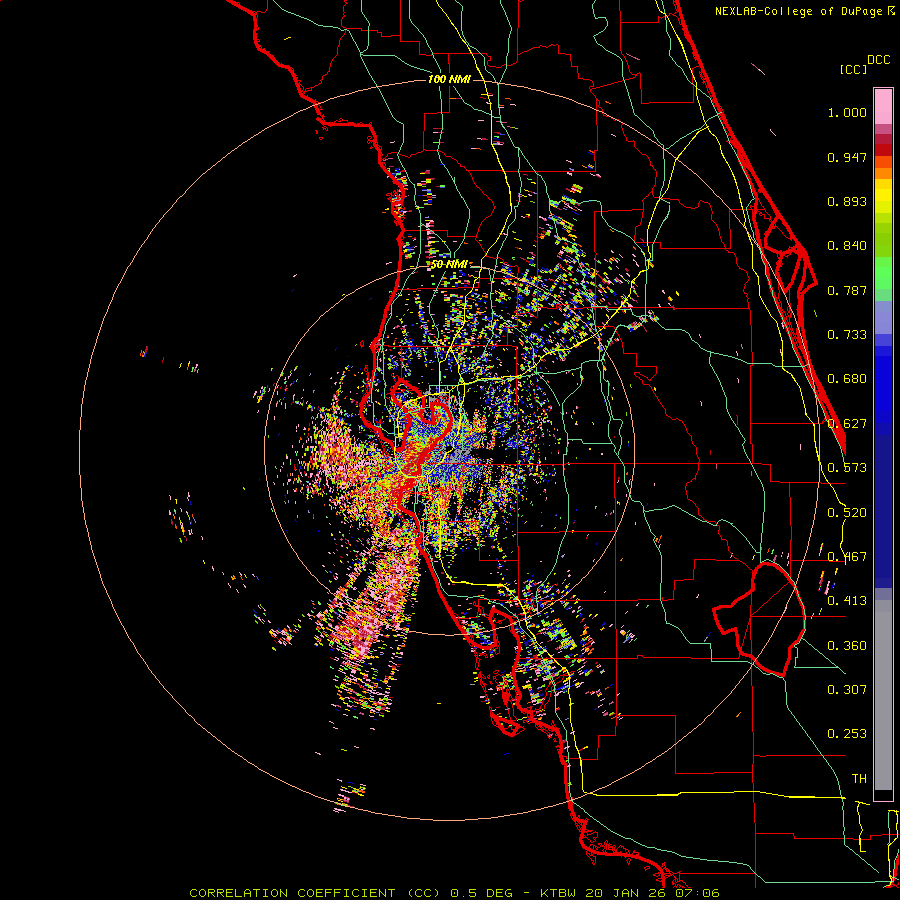
Task: Click the 50 NMI range ring label
Action: pos(449,265)
